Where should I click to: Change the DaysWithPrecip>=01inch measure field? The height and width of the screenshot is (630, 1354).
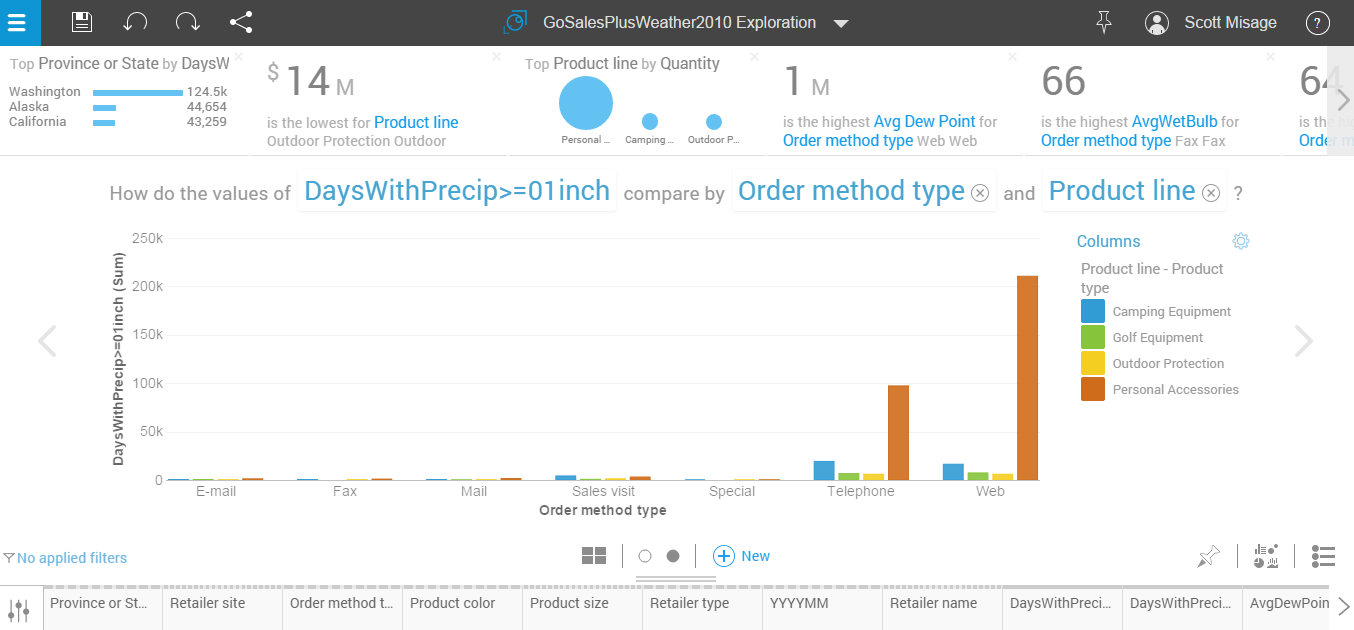[457, 191]
